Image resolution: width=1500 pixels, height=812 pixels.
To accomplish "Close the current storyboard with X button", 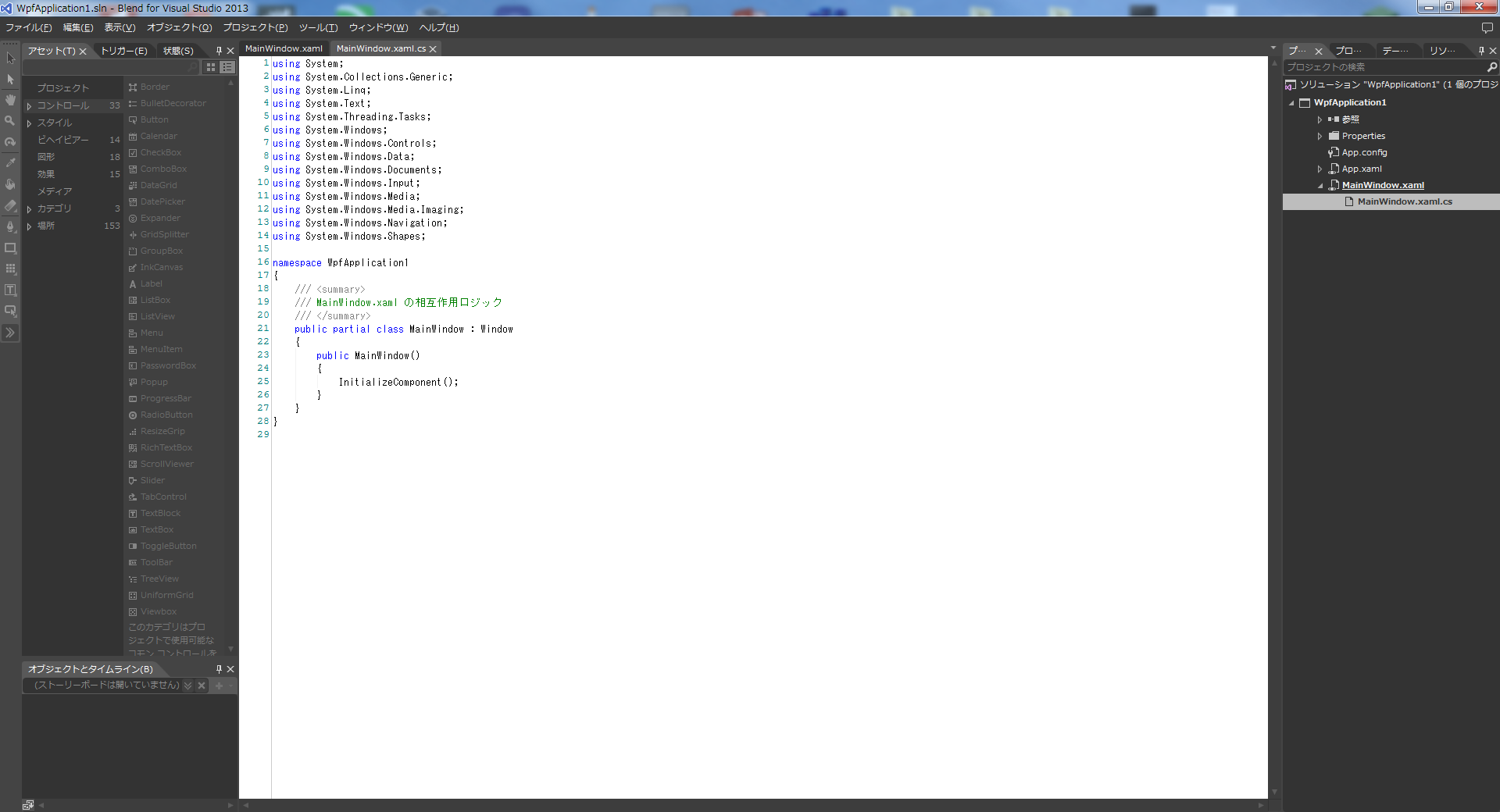I will (202, 686).
